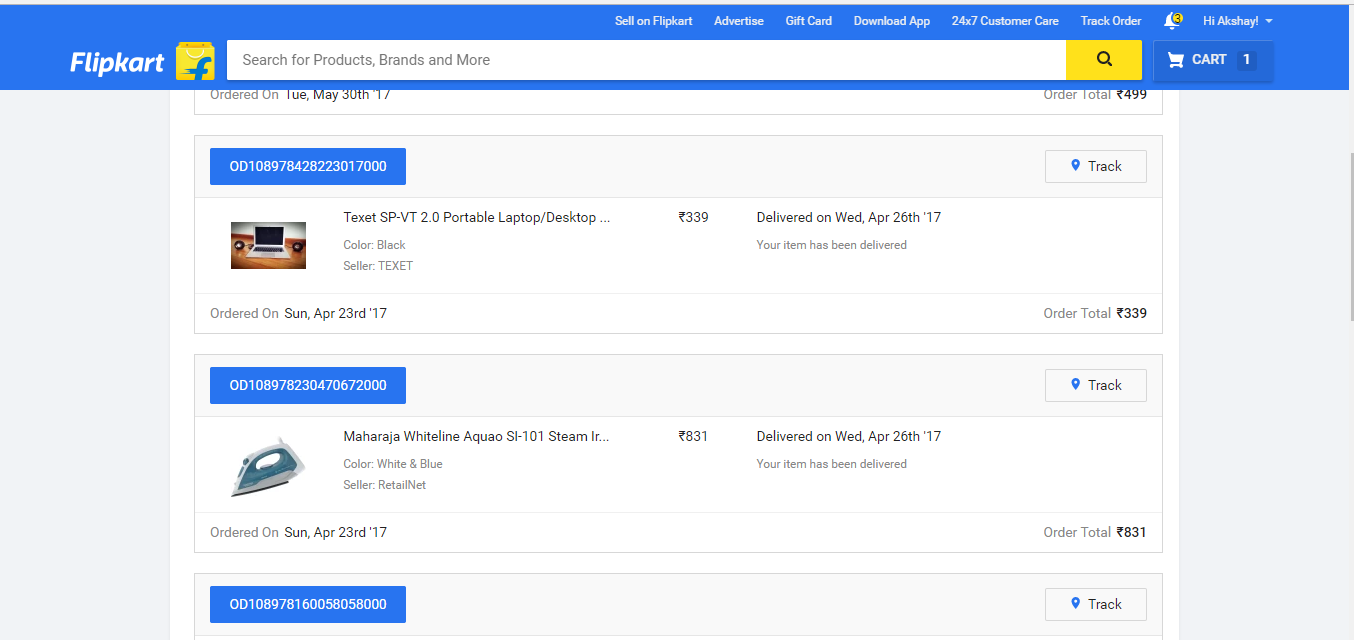Click seller name TEXET

pyautogui.click(x=395, y=266)
